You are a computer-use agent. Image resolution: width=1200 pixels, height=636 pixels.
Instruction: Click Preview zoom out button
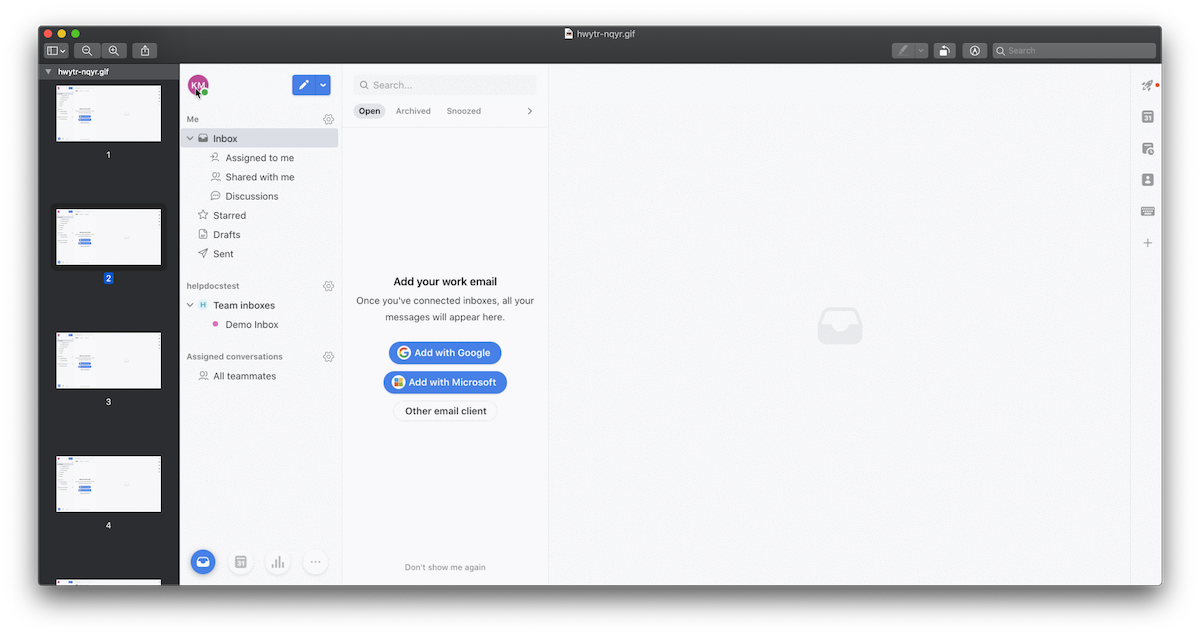point(87,50)
